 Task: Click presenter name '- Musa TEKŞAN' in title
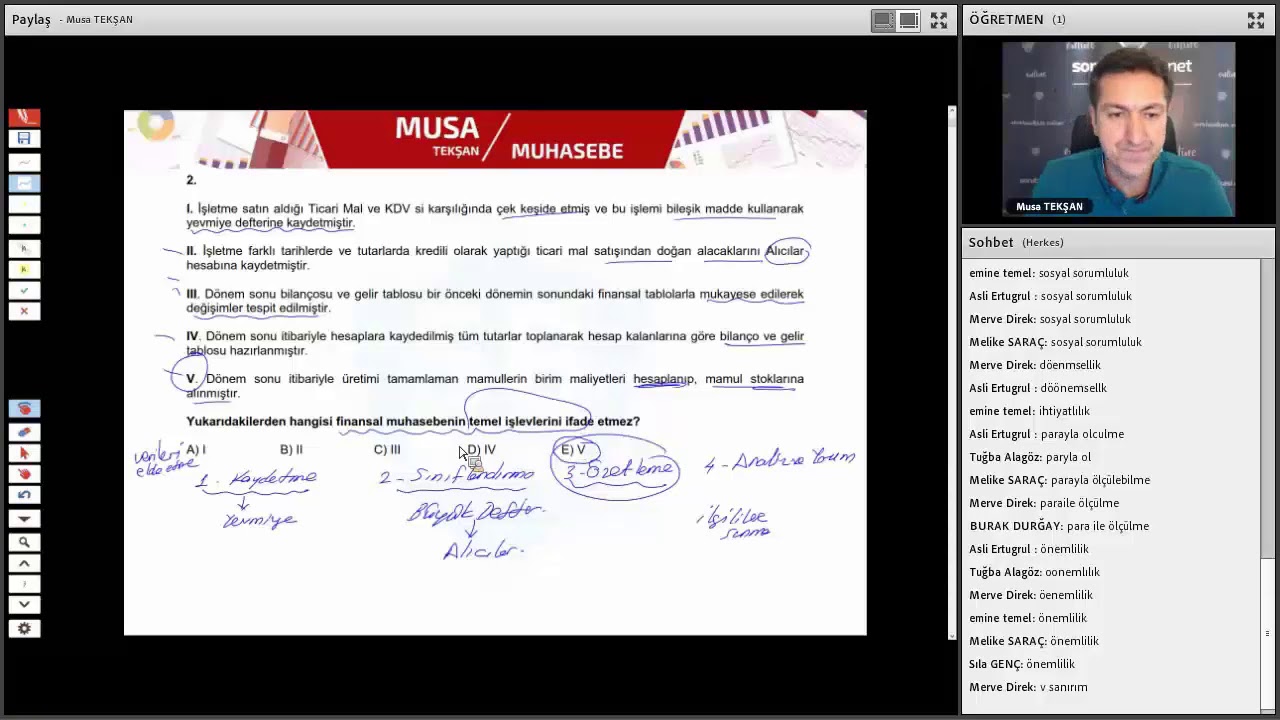coord(96,20)
